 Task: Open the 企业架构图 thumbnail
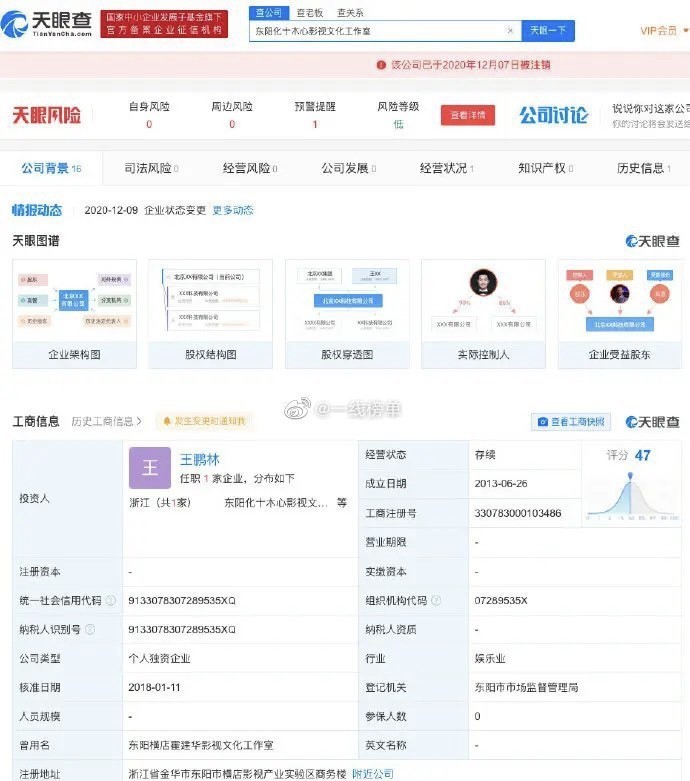pos(74,314)
